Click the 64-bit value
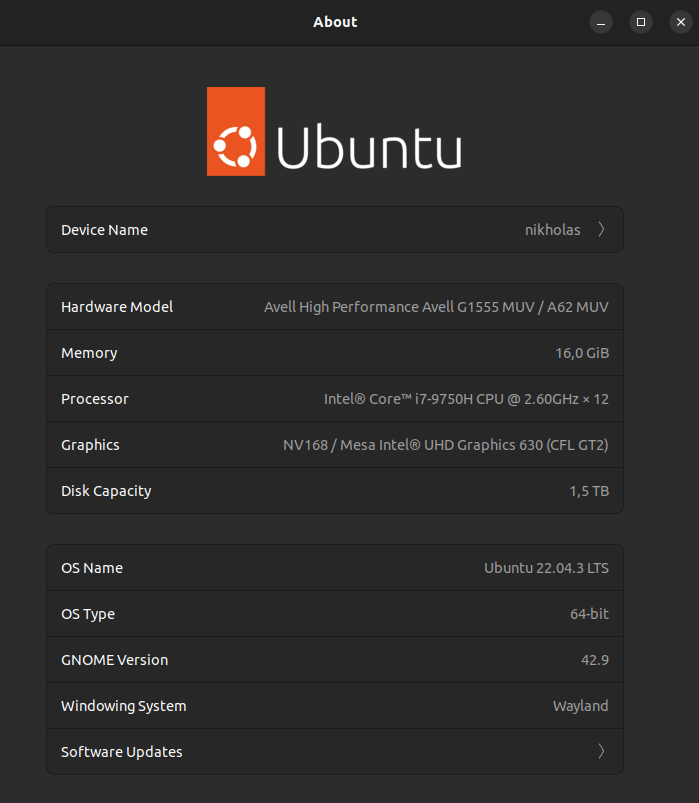Screen dimensions: 699x803 589,614
